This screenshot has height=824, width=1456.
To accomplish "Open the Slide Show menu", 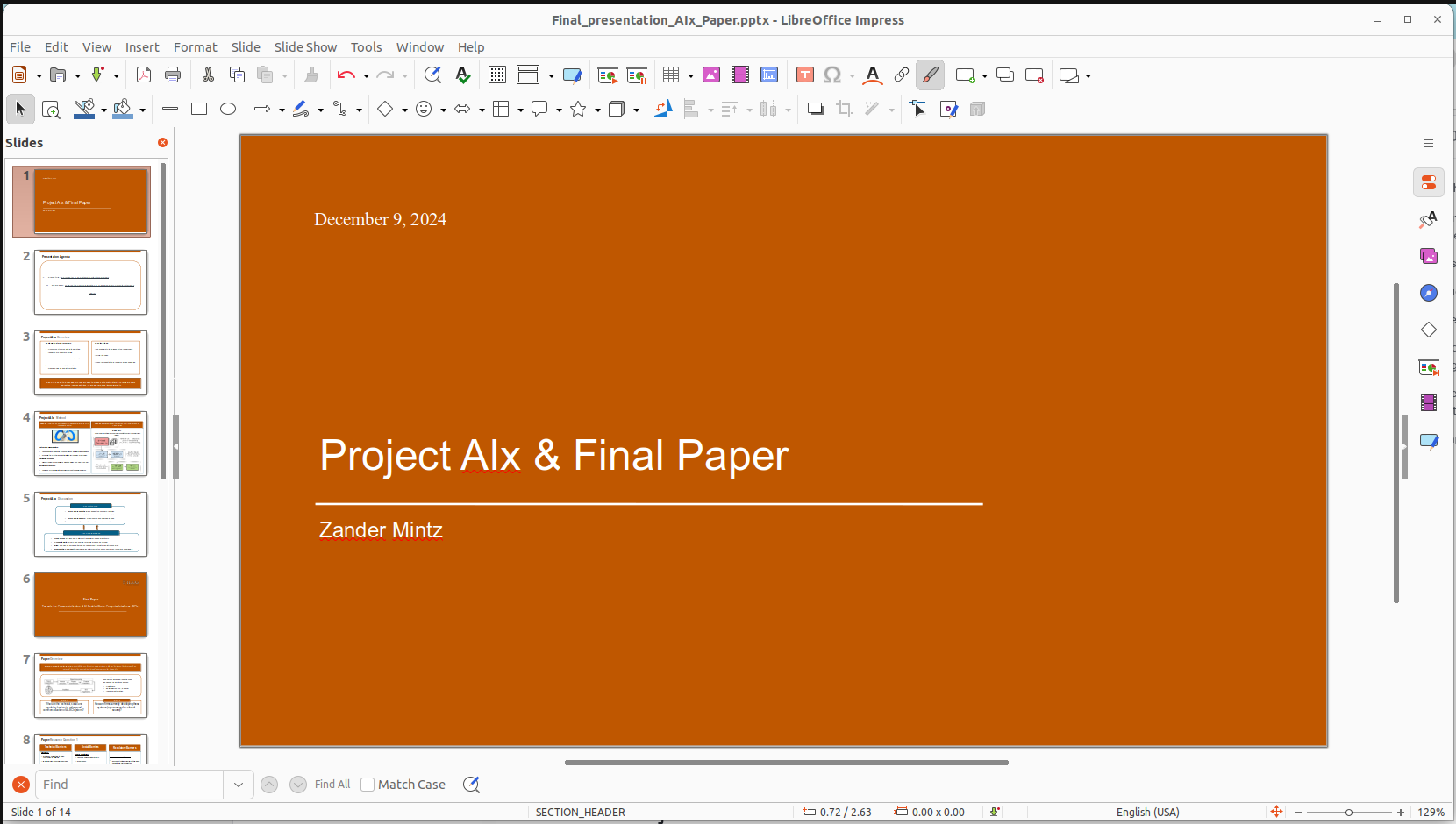I will pyautogui.click(x=305, y=47).
